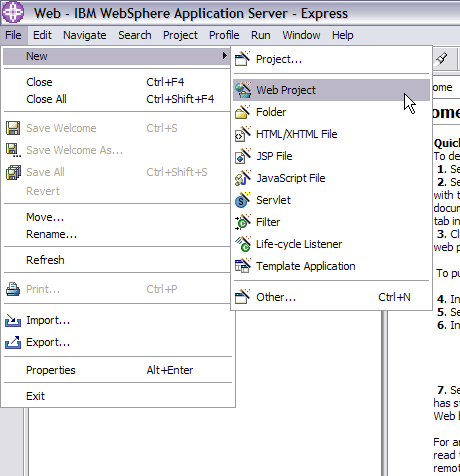The height and width of the screenshot is (476, 460).
Task: Select JSP File in New submenu
Action: coord(331,156)
